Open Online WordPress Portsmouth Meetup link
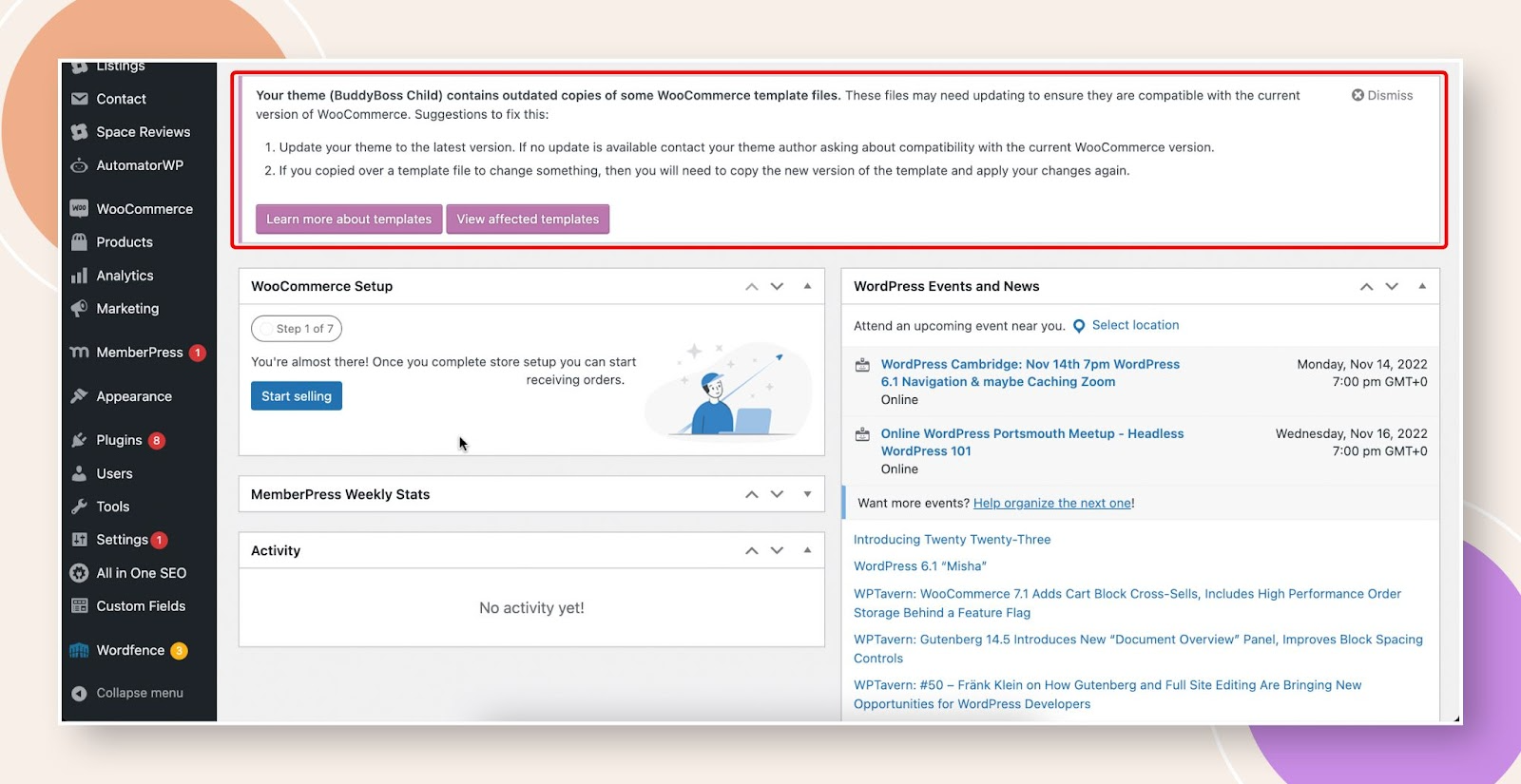 pos(1031,442)
